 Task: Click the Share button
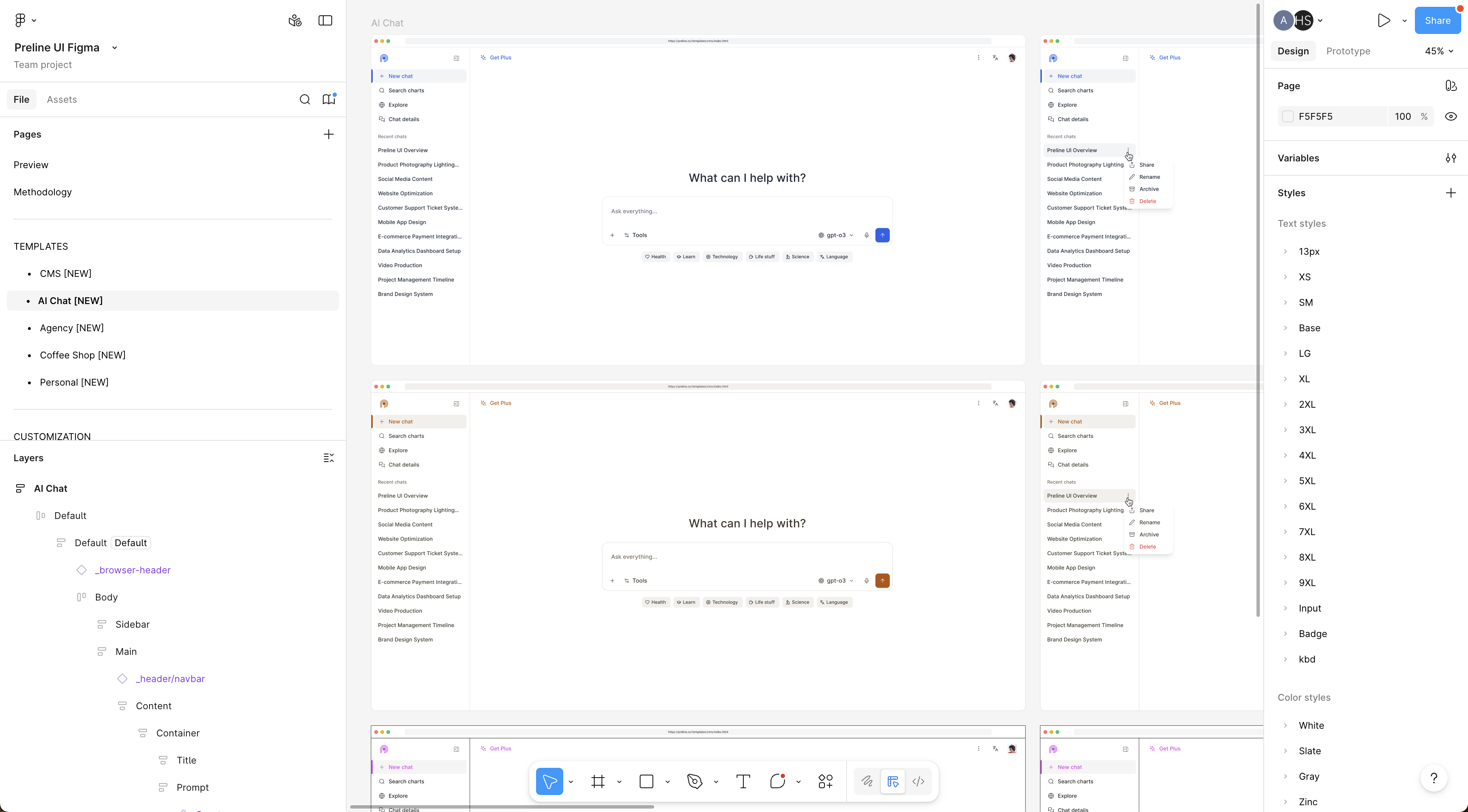[x=1438, y=20]
